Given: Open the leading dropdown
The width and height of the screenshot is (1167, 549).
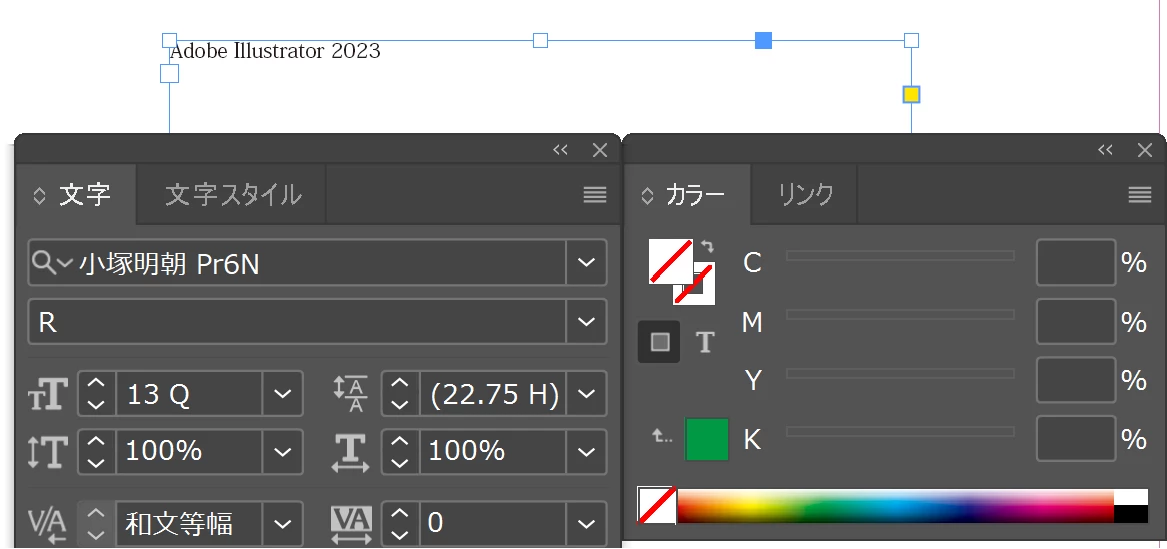Looking at the screenshot, I should 586,394.
